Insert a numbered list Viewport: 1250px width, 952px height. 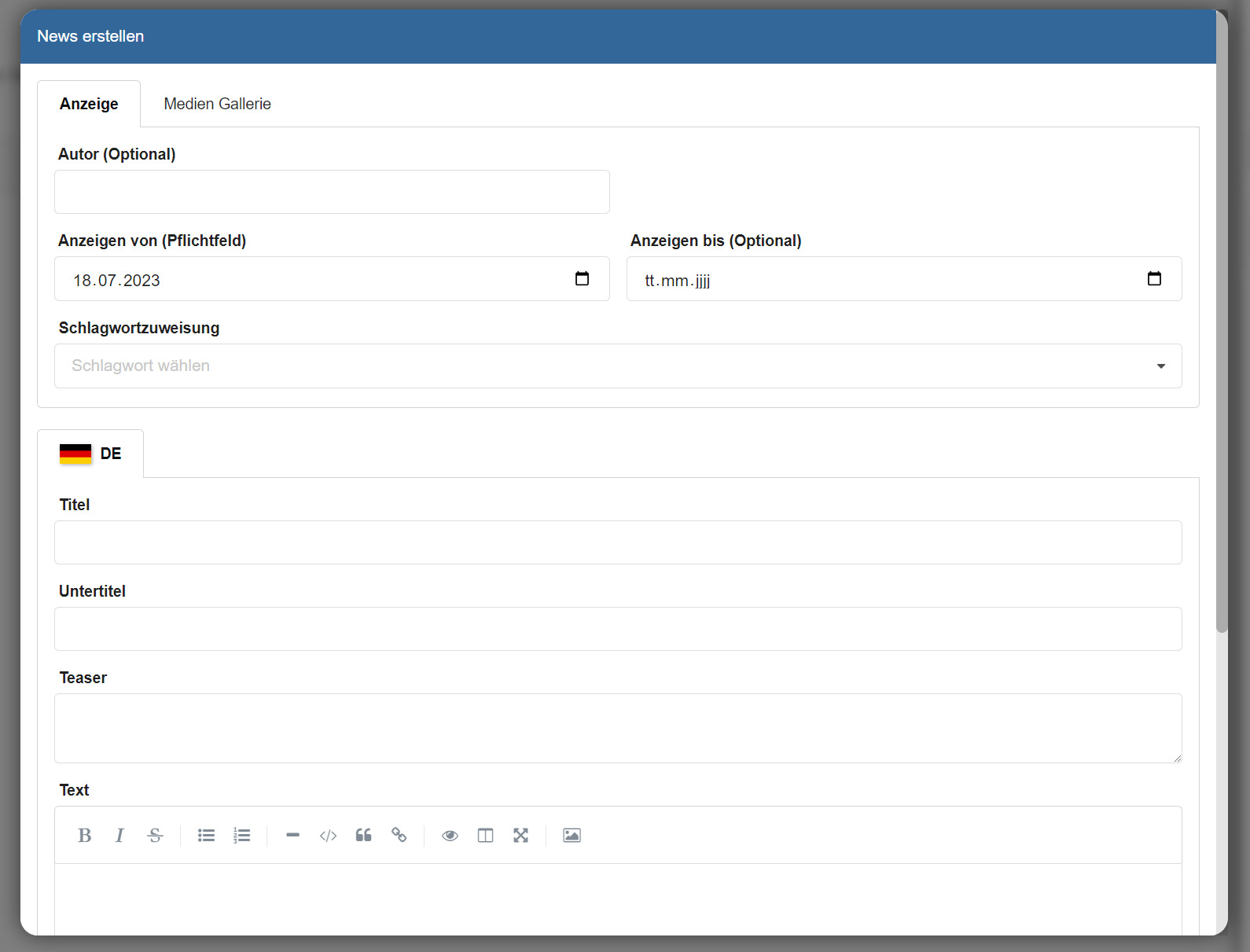point(241,836)
